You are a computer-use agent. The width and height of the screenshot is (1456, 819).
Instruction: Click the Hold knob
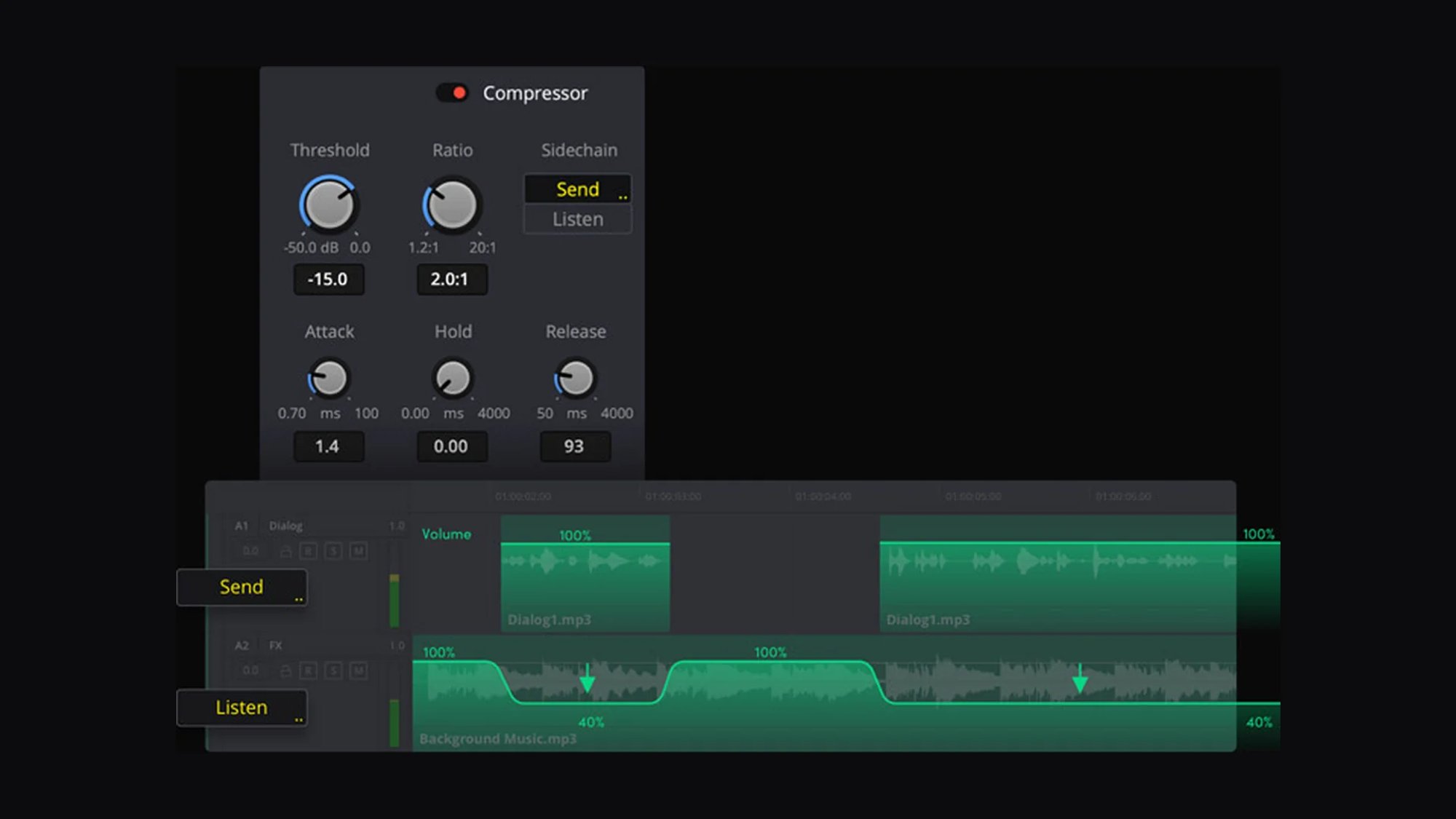point(452,379)
